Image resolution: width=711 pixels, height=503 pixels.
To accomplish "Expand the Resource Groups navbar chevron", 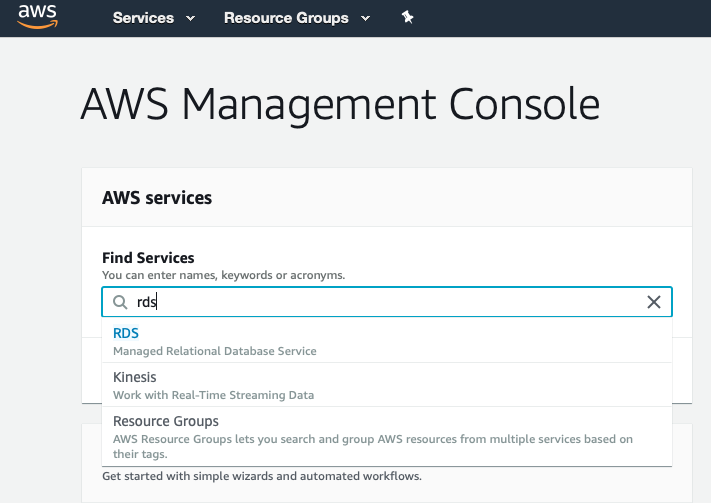I will click(x=365, y=18).
